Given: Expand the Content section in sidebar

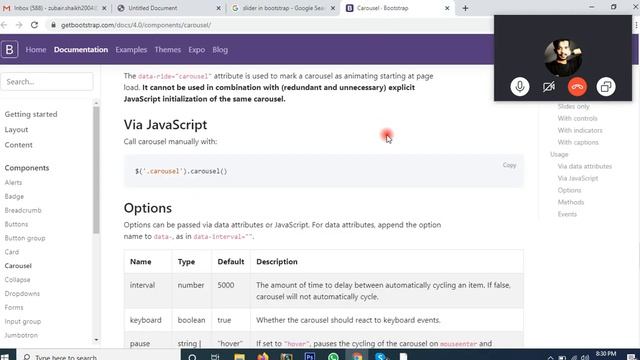Looking at the screenshot, I should tap(18, 145).
